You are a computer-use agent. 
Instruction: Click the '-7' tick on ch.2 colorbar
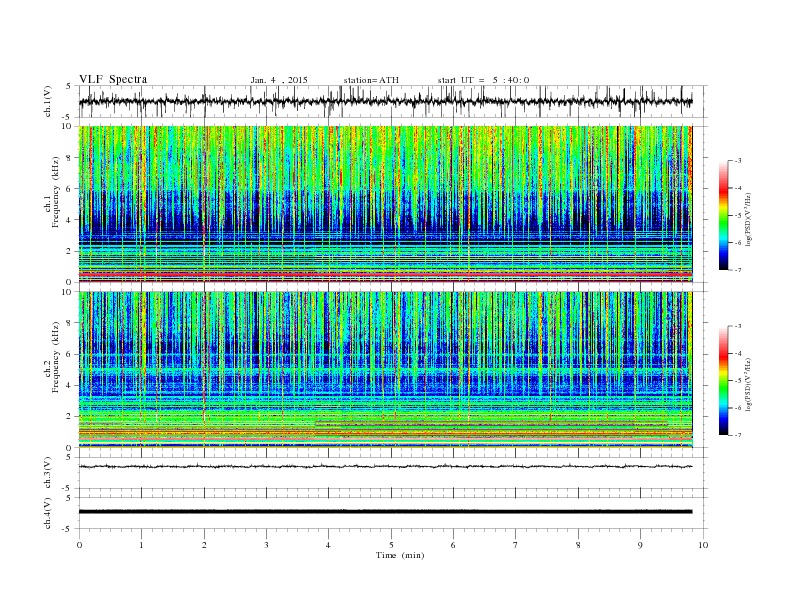[737, 435]
